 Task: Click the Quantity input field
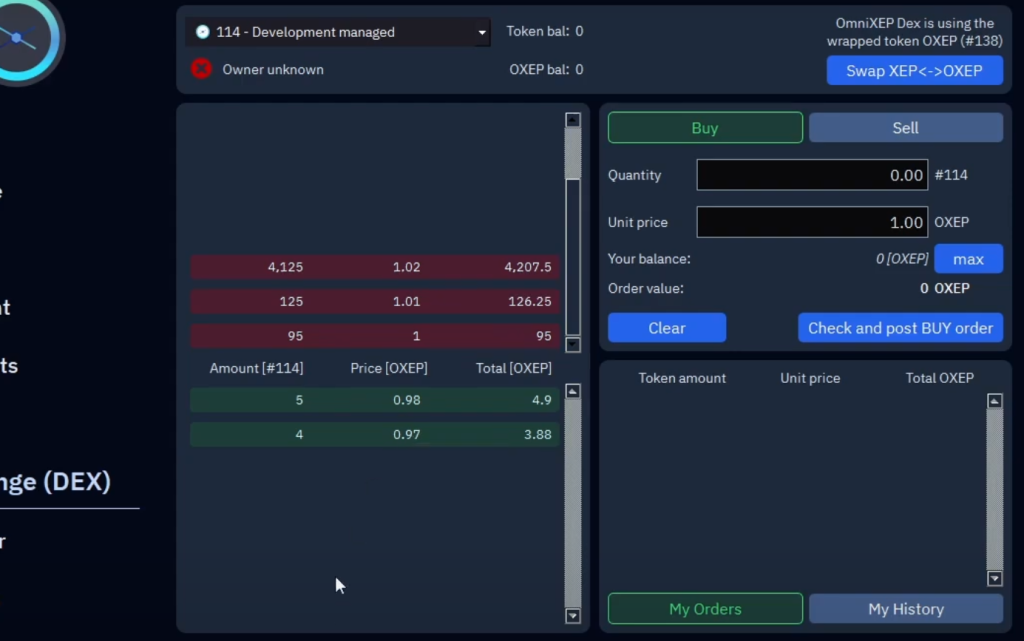click(x=812, y=175)
